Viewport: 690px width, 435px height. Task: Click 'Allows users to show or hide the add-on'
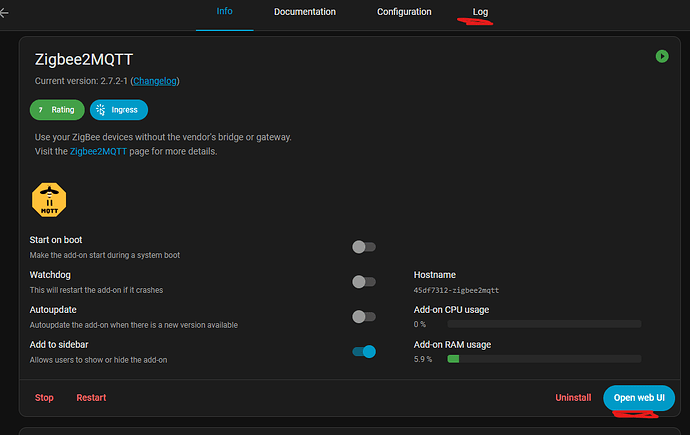coord(99,360)
